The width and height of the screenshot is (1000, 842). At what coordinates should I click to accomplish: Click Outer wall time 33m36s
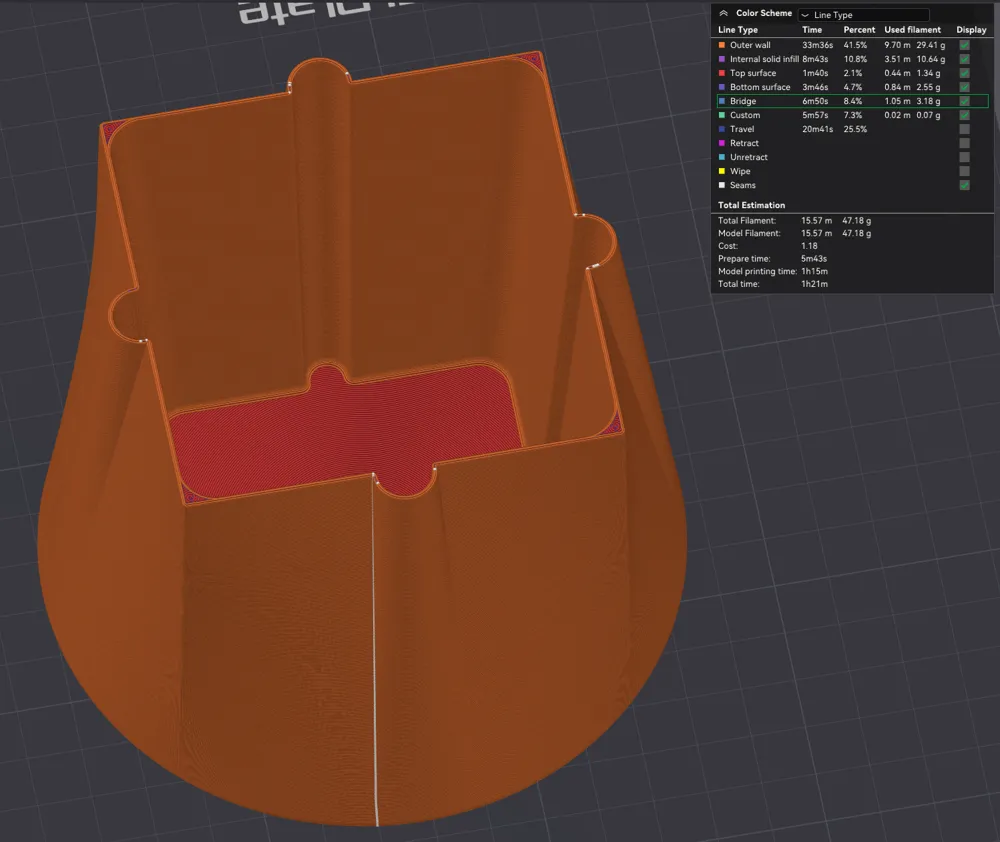coord(818,45)
